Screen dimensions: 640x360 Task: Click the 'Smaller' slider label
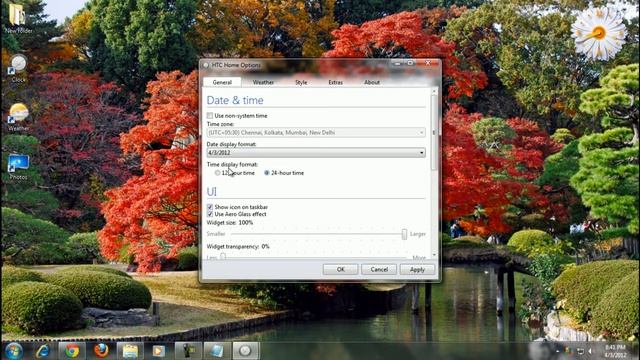point(216,234)
